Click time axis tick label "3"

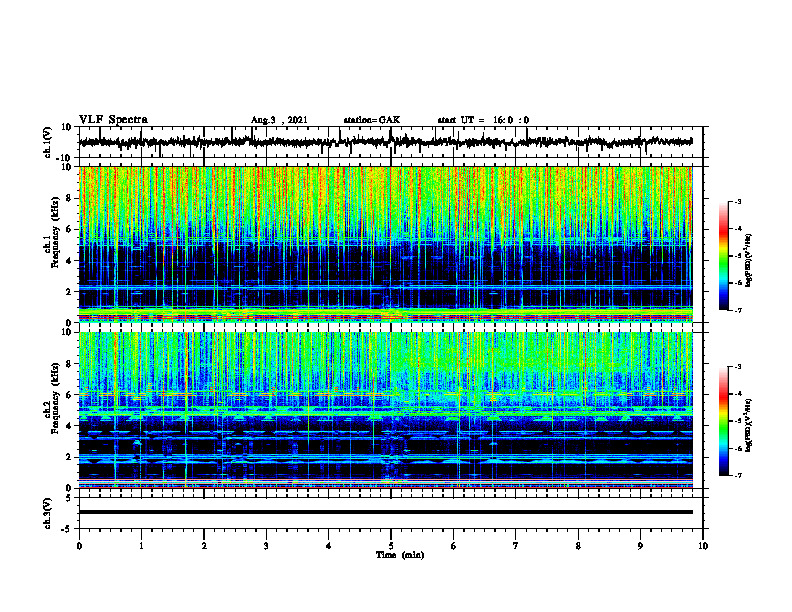(266, 546)
